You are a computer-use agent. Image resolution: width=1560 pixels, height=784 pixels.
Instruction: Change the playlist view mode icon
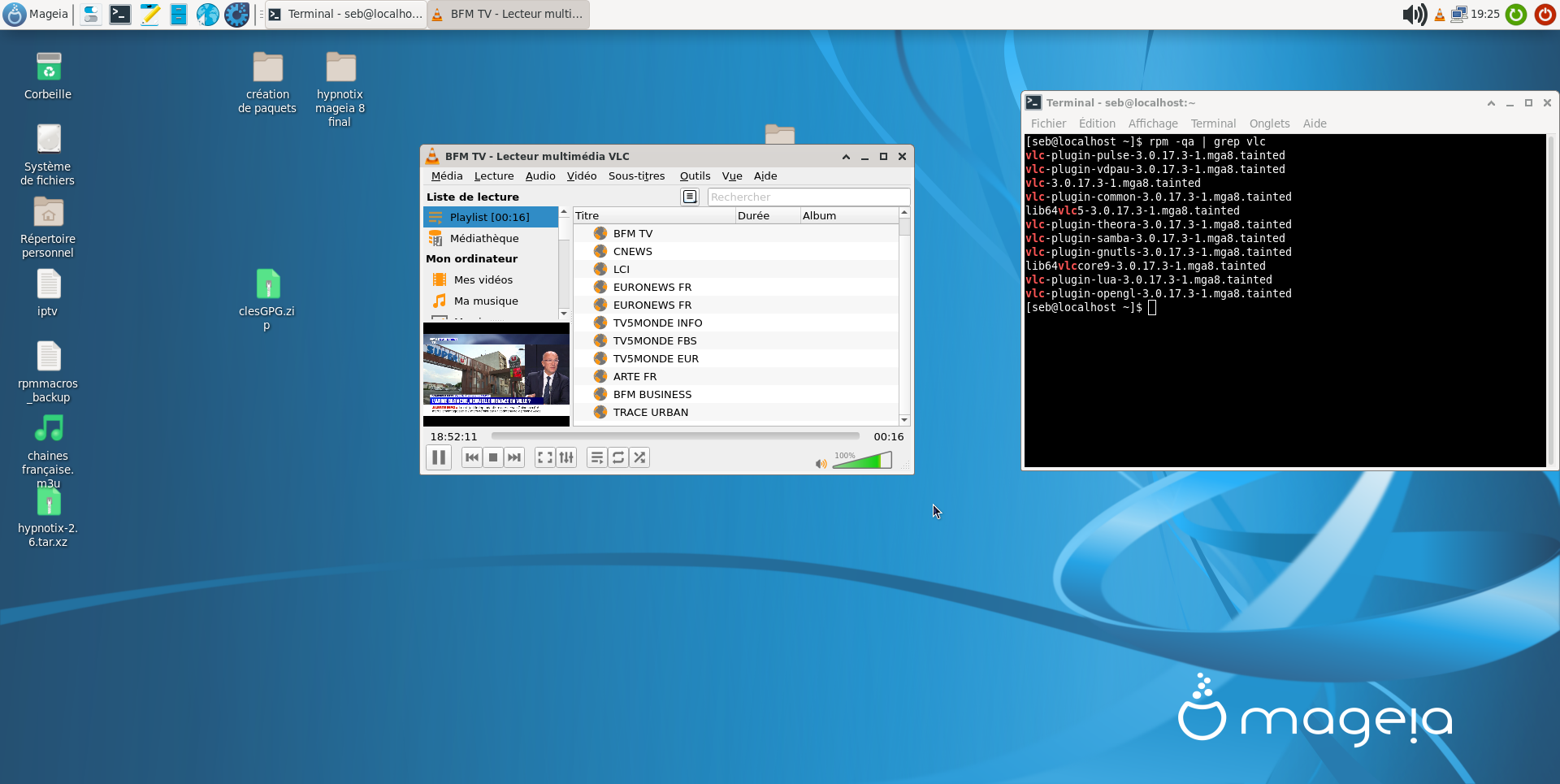[x=690, y=197]
